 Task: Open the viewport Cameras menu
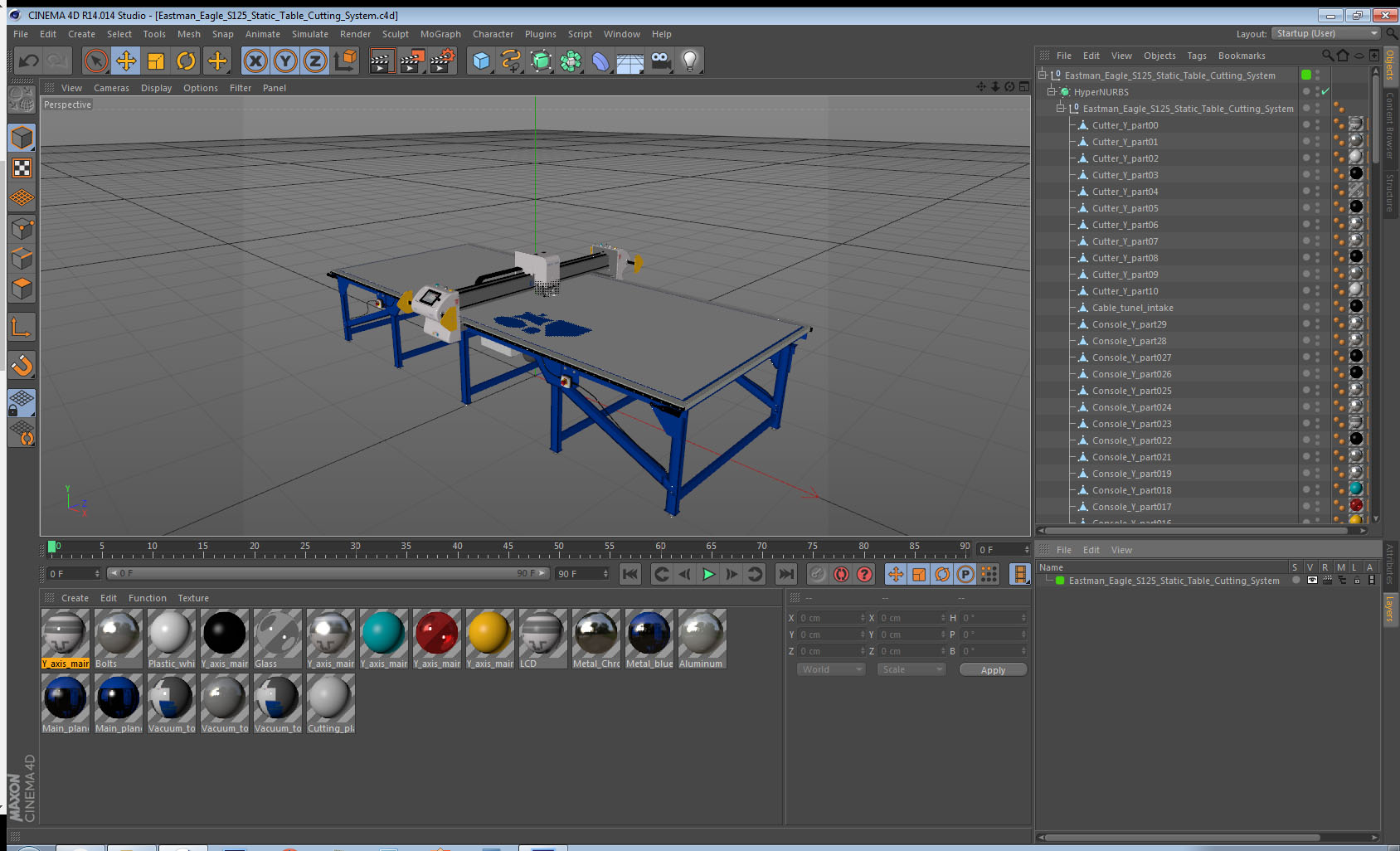111,88
